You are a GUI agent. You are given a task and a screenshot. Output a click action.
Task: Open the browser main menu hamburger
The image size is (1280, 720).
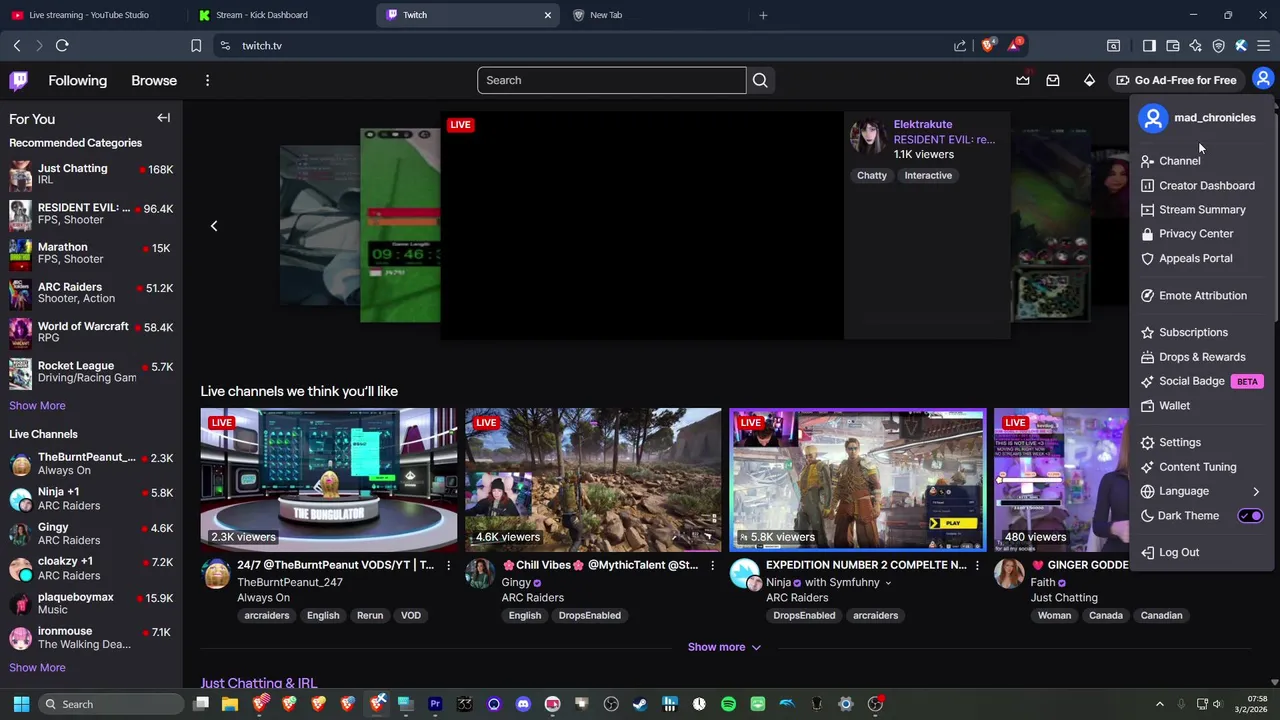coord(1263,45)
